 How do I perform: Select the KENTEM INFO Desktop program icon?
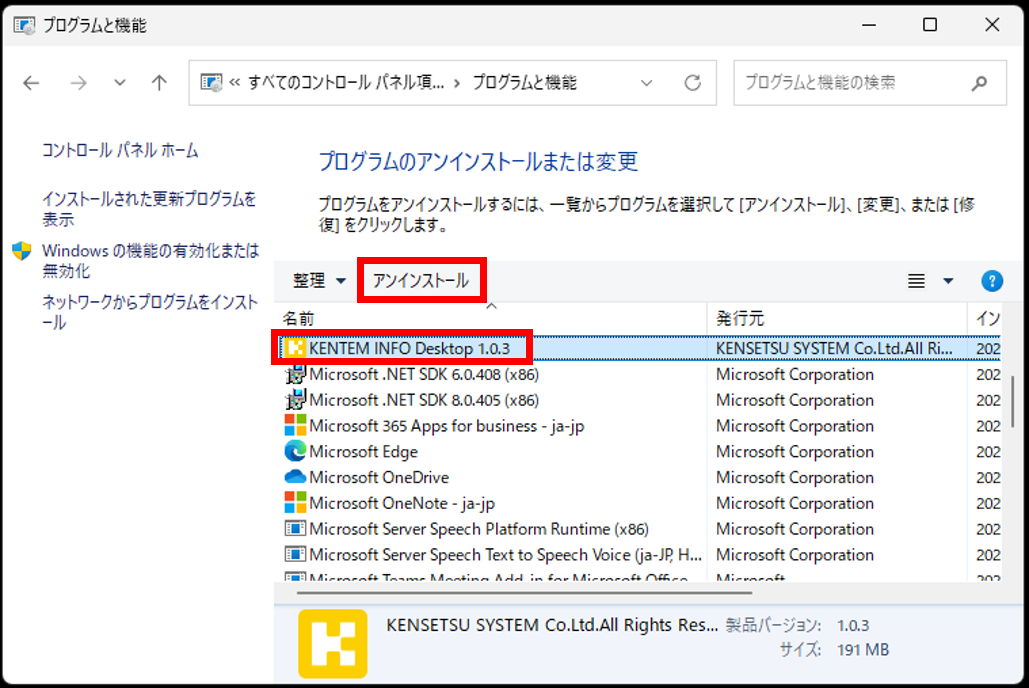294,348
